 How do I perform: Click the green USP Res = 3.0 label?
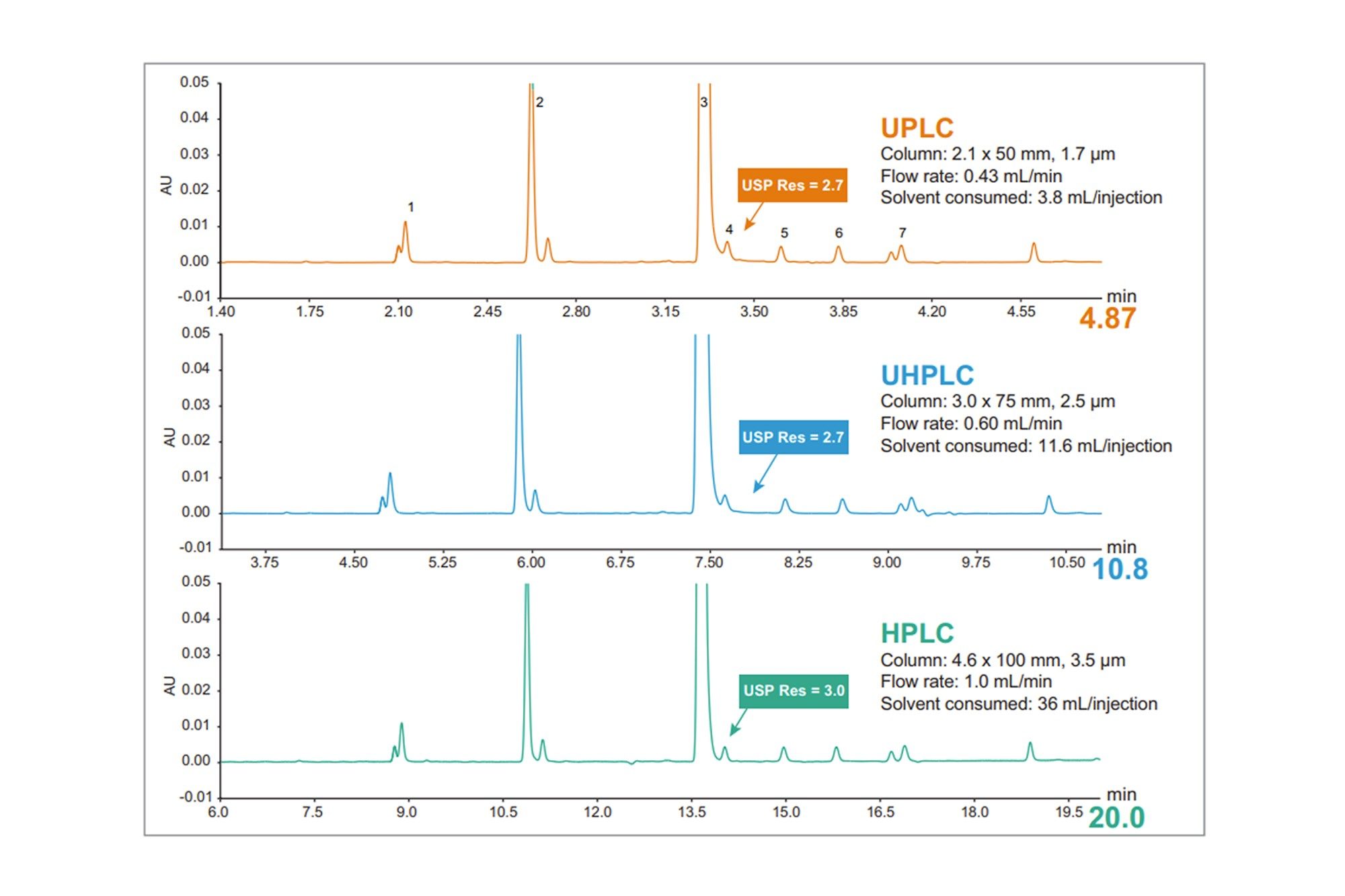click(x=794, y=691)
